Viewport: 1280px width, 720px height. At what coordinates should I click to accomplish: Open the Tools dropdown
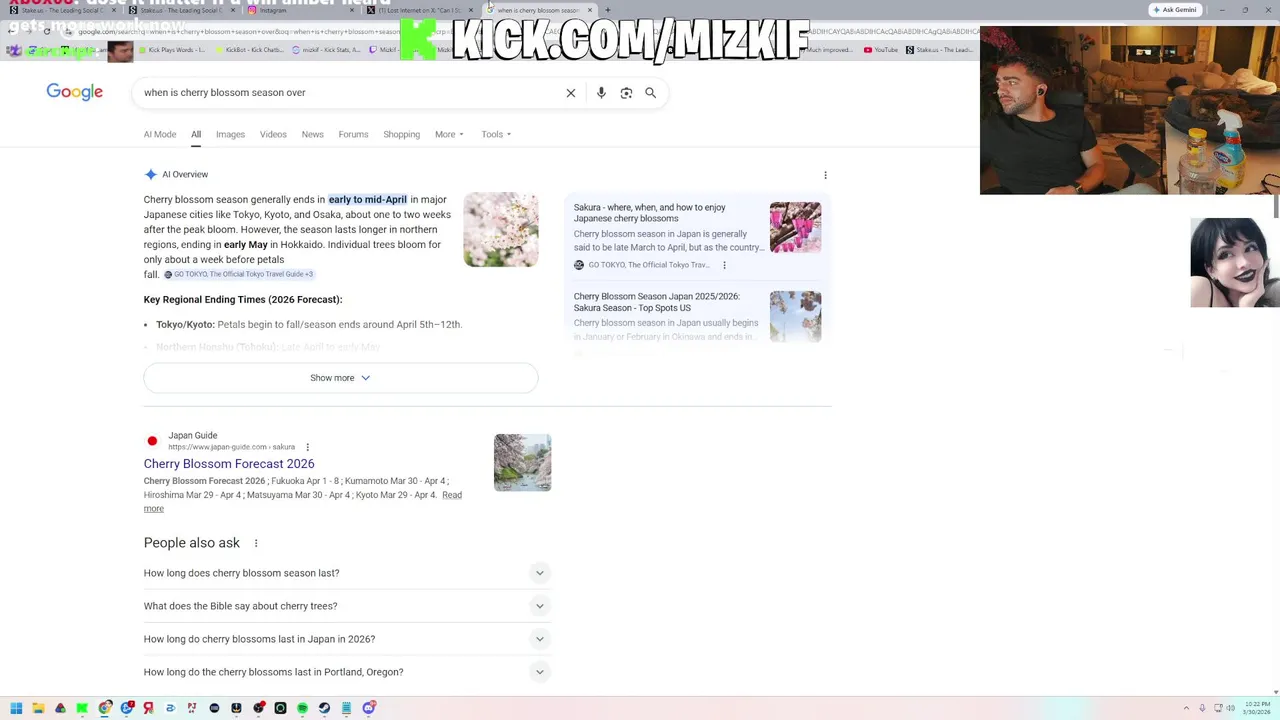pos(496,134)
